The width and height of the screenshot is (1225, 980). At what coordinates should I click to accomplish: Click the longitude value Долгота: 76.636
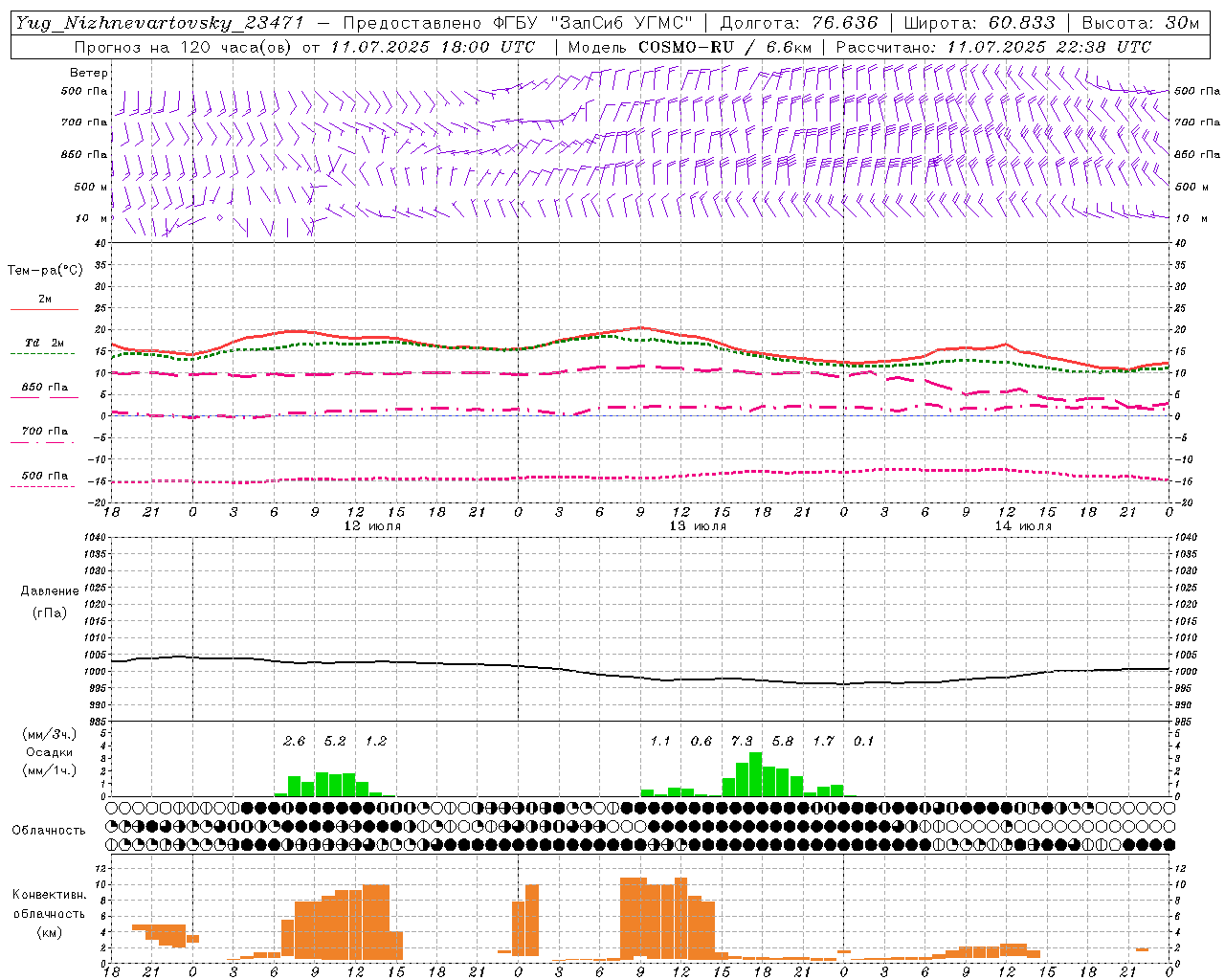[799, 23]
